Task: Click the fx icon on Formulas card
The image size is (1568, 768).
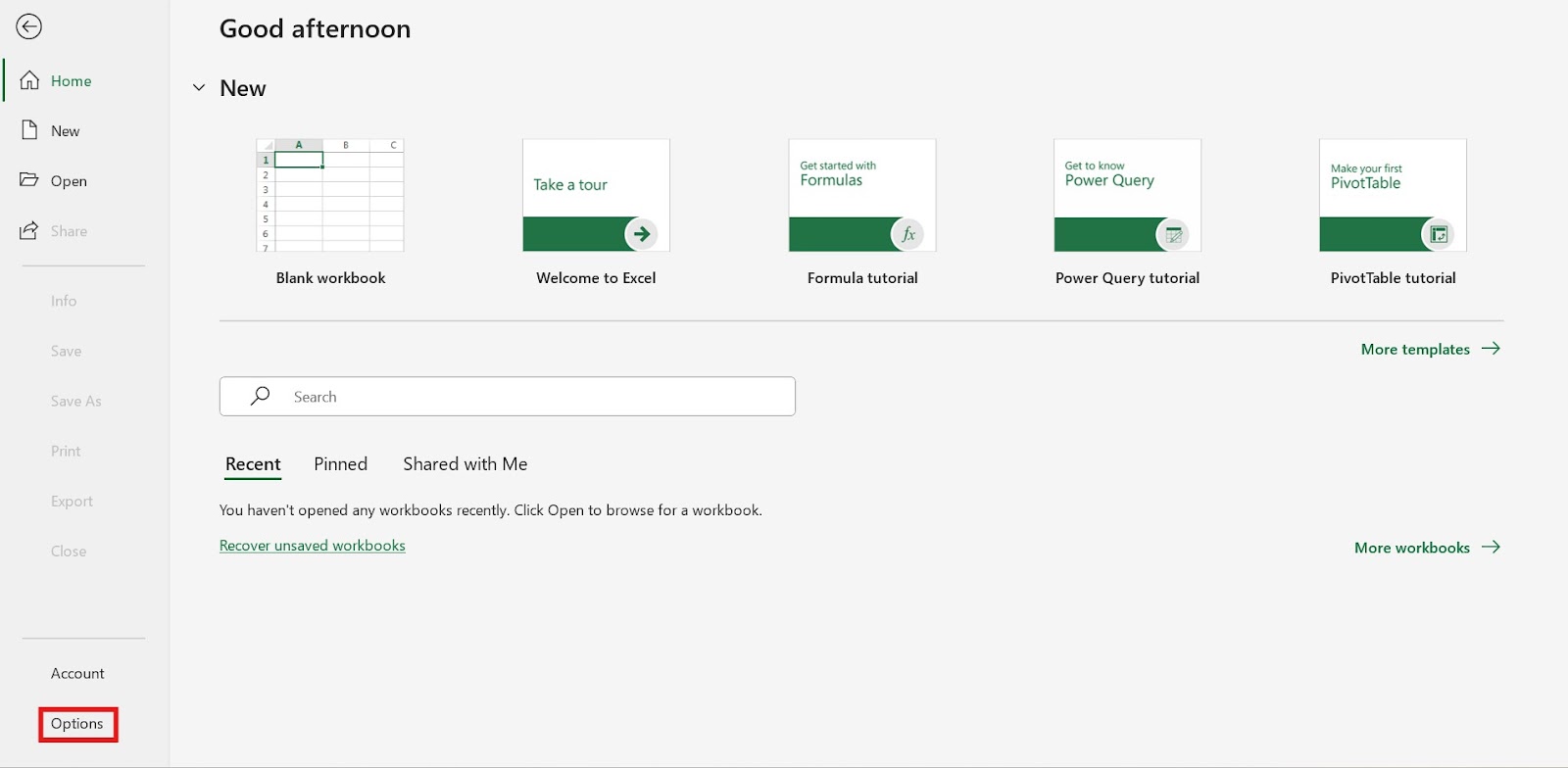Action: pyautogui.click(x=907, y=234)
